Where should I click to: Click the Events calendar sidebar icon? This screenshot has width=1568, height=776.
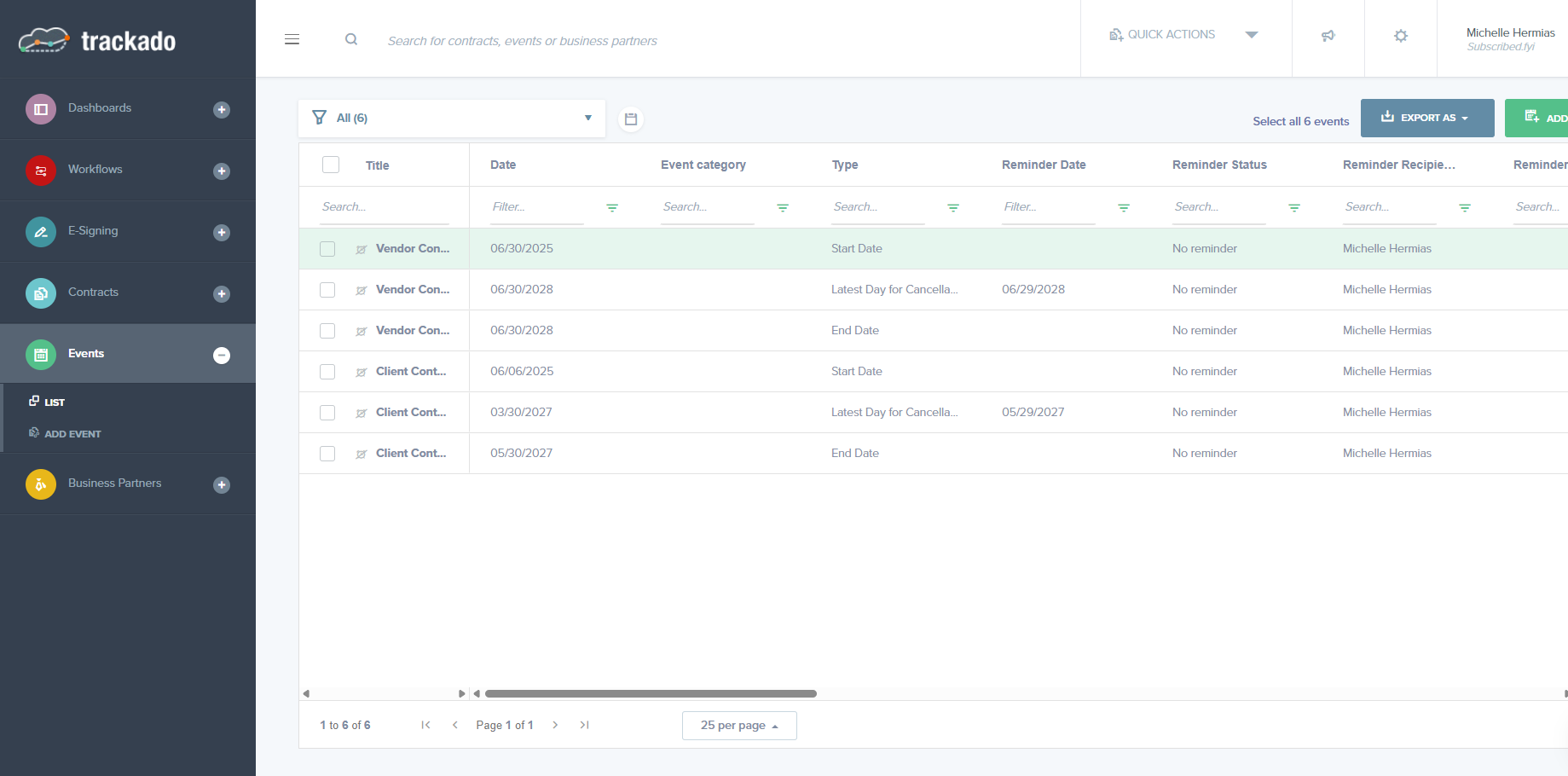pyautogui.click(x=41, y=355)
